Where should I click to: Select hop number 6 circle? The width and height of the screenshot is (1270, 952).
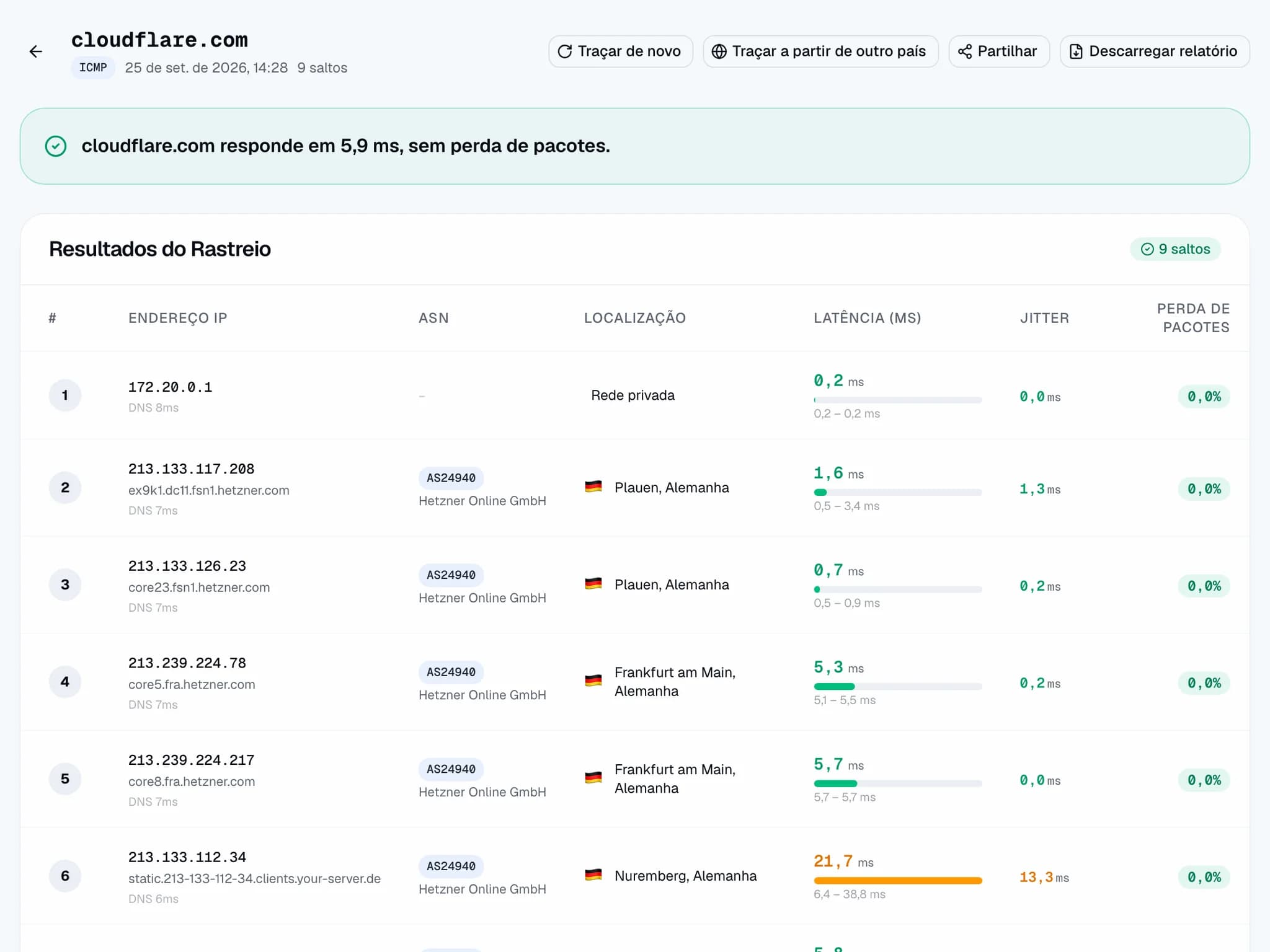65,876
